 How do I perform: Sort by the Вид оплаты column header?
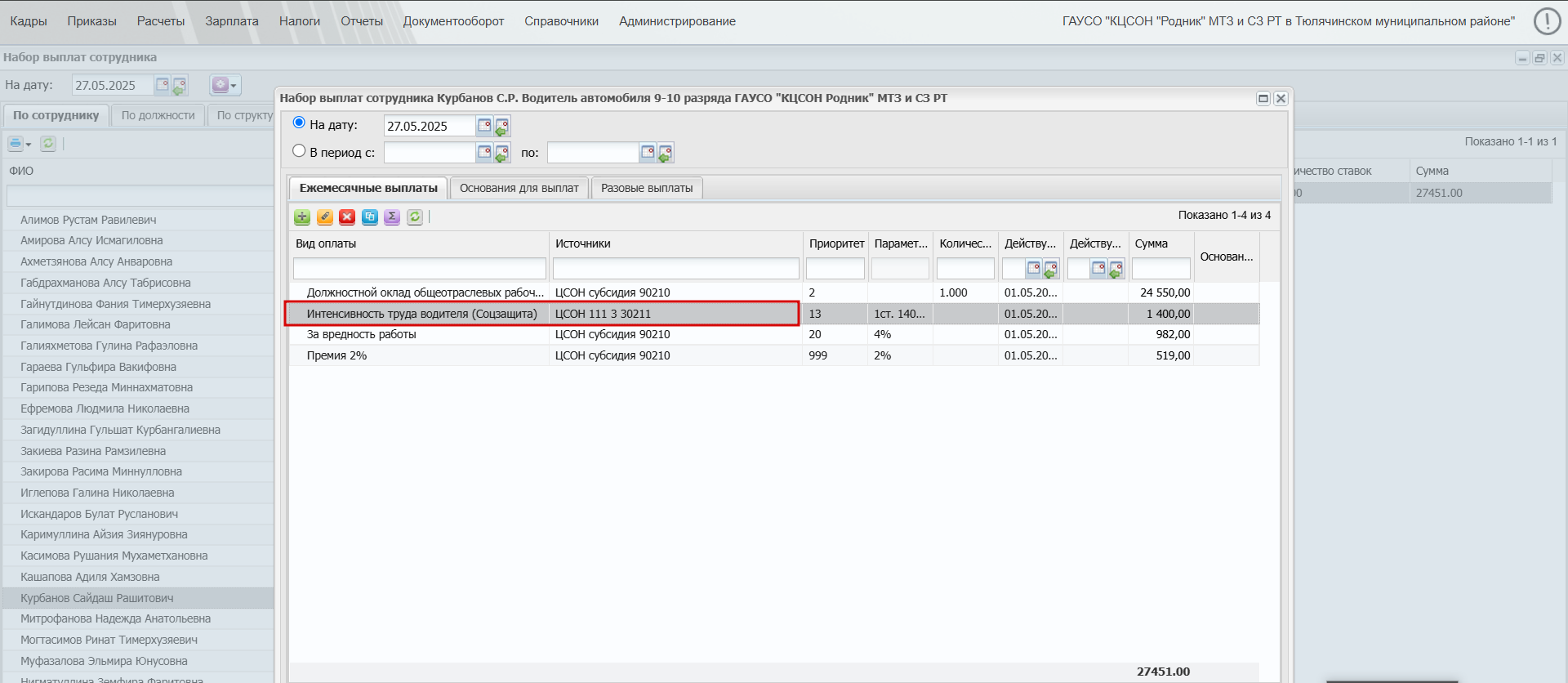point(420,243)
